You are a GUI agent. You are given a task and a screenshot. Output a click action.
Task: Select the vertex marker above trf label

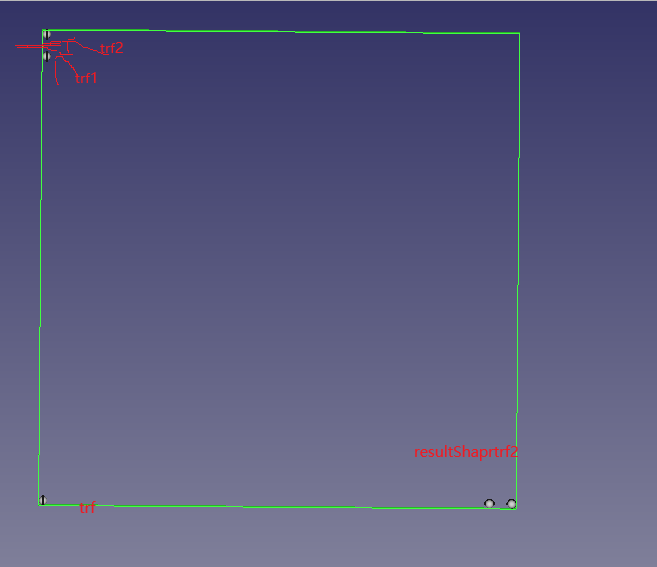(x=43, y=499)
